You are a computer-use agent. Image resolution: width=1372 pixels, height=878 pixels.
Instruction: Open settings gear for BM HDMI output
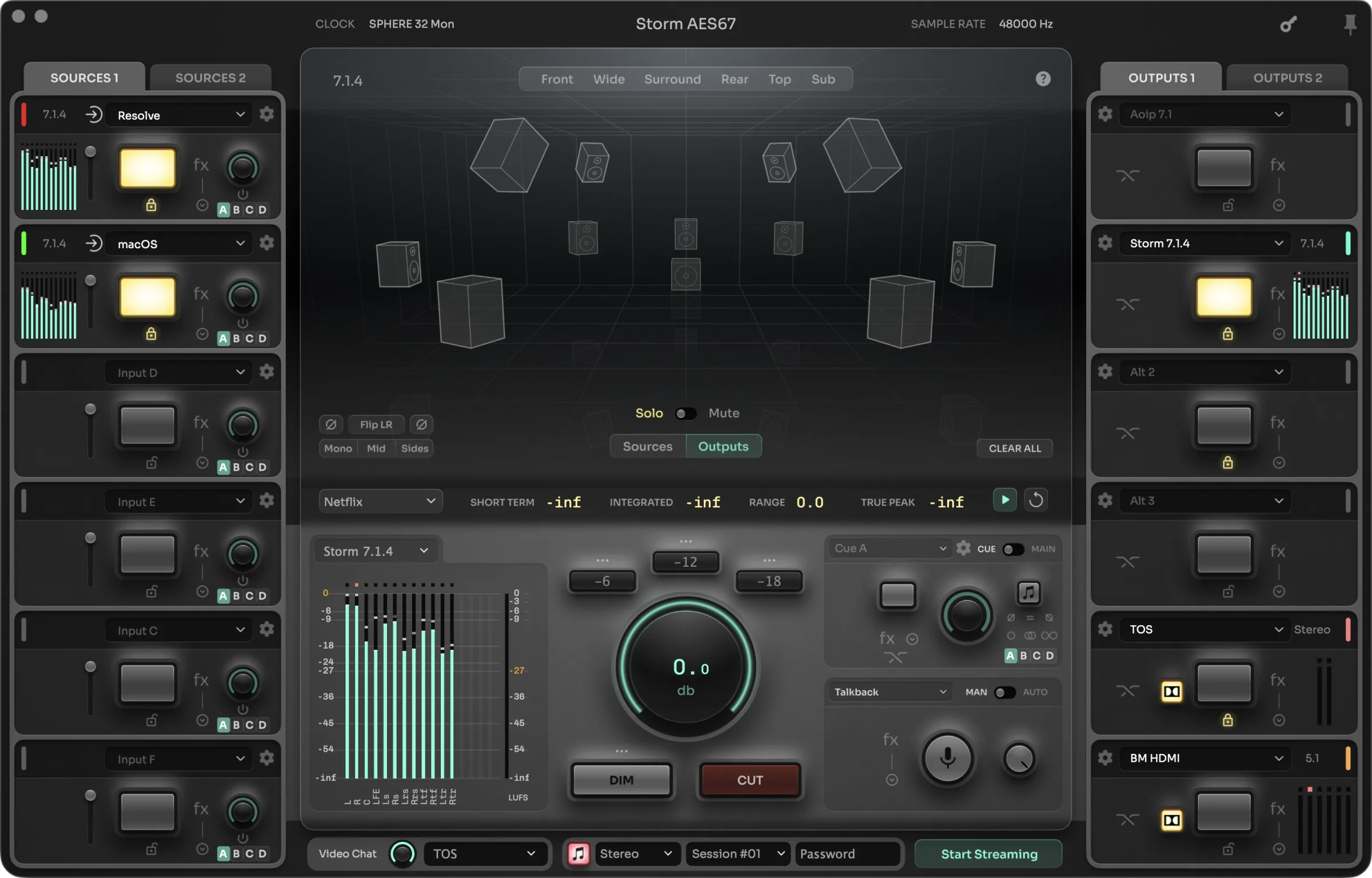(x=1105, y=758)
